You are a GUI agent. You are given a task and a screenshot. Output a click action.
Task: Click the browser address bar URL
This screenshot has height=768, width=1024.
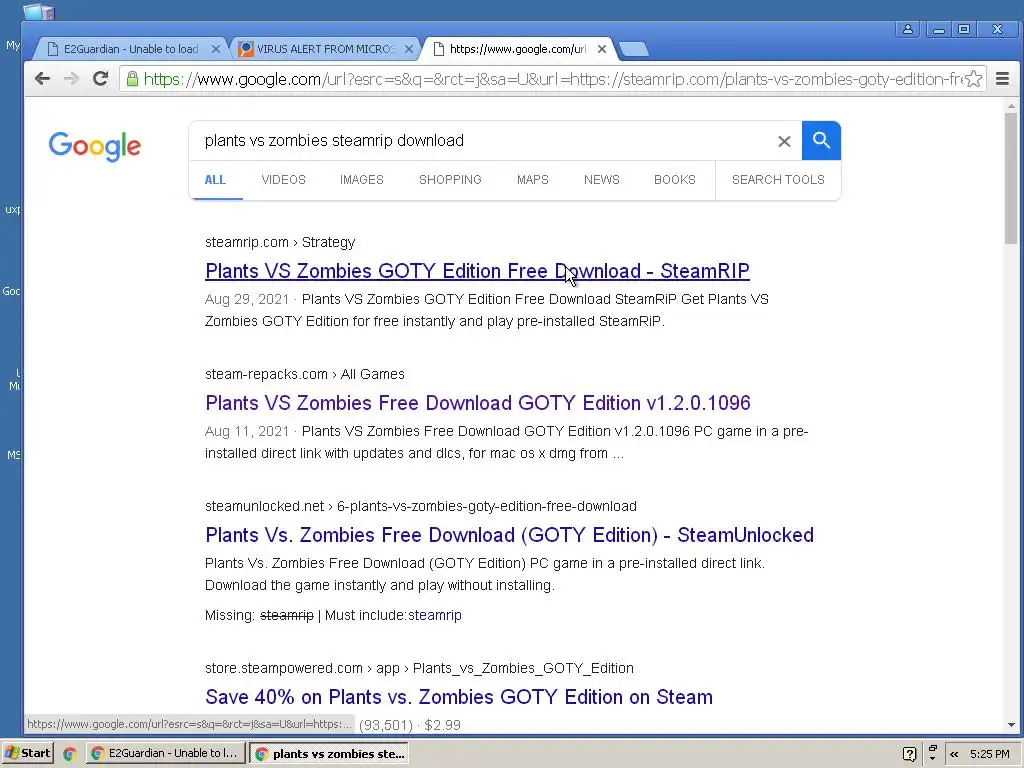pyautogui.click(x=552, y=79)
